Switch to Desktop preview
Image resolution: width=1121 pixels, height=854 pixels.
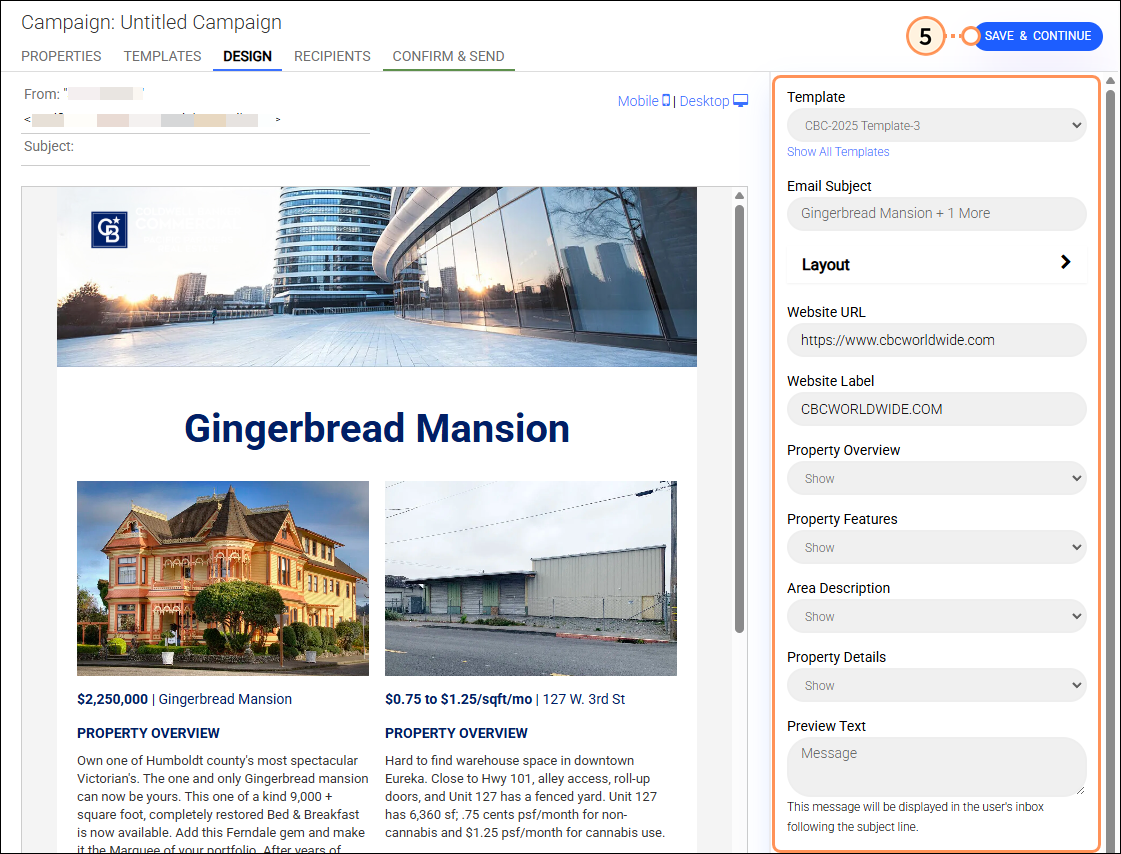(713, 101)
